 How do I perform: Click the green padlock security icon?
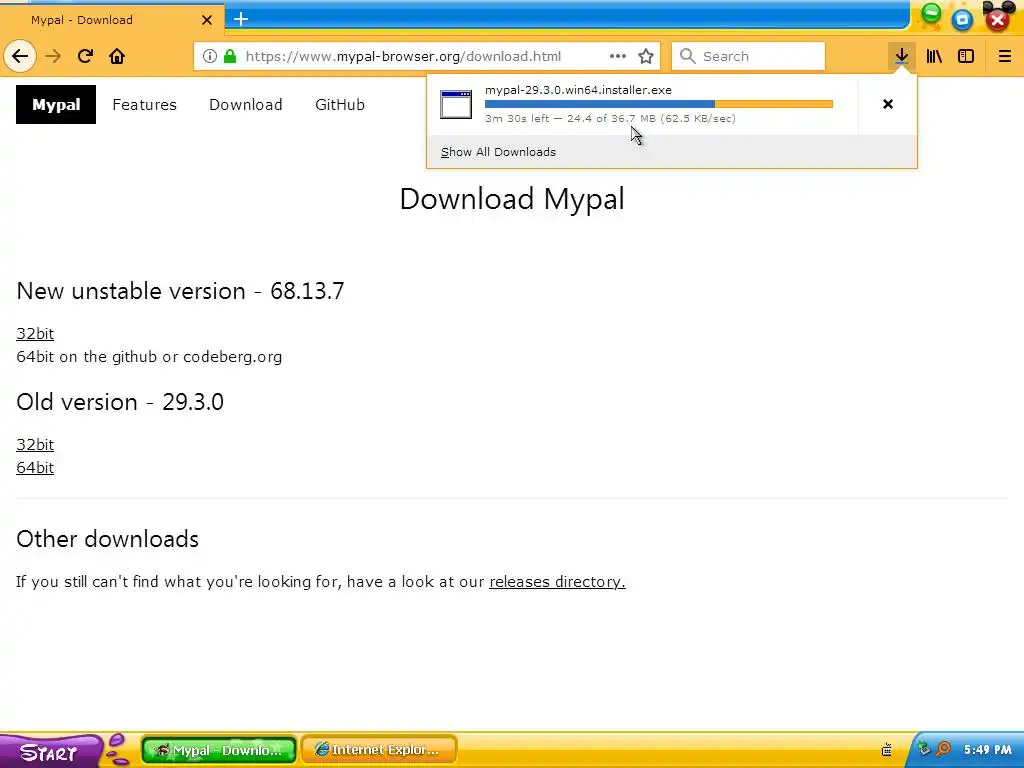[x=230, y=56]
